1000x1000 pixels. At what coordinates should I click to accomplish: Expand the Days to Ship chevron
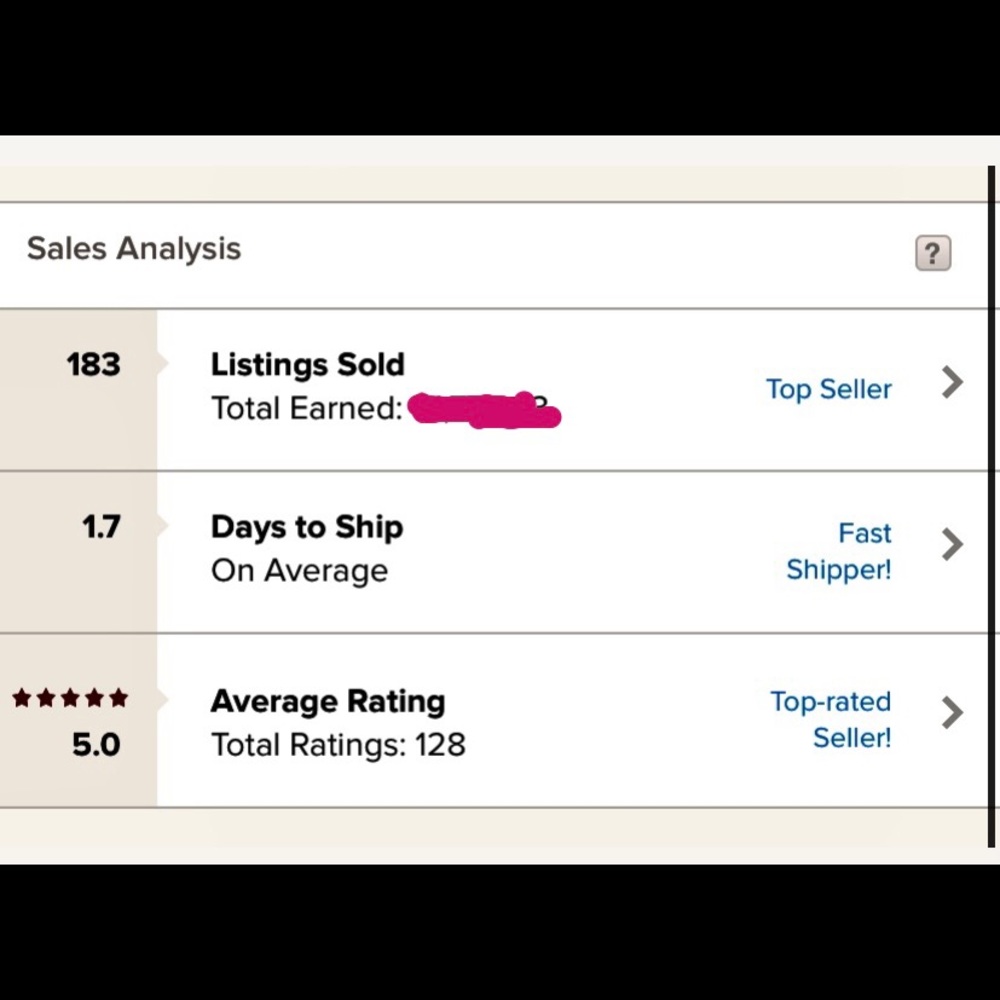tap(953, 544)
